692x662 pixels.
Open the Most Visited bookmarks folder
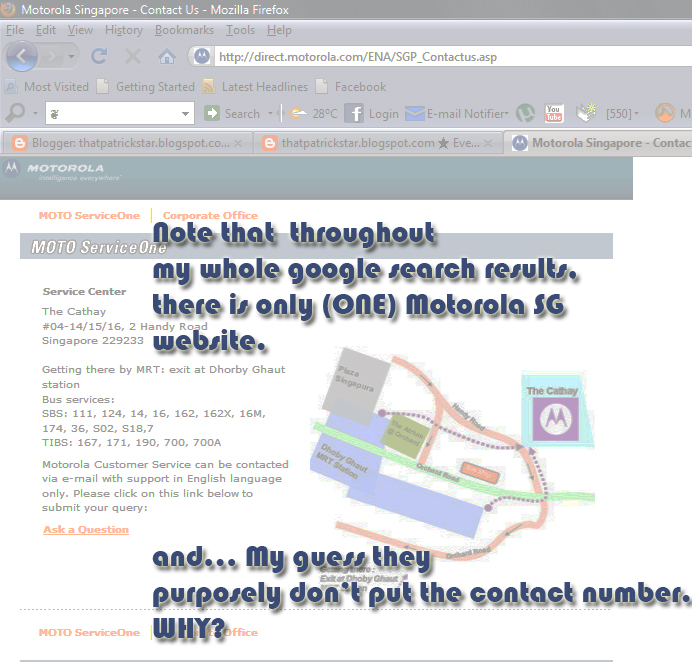[x=47, y=87]
